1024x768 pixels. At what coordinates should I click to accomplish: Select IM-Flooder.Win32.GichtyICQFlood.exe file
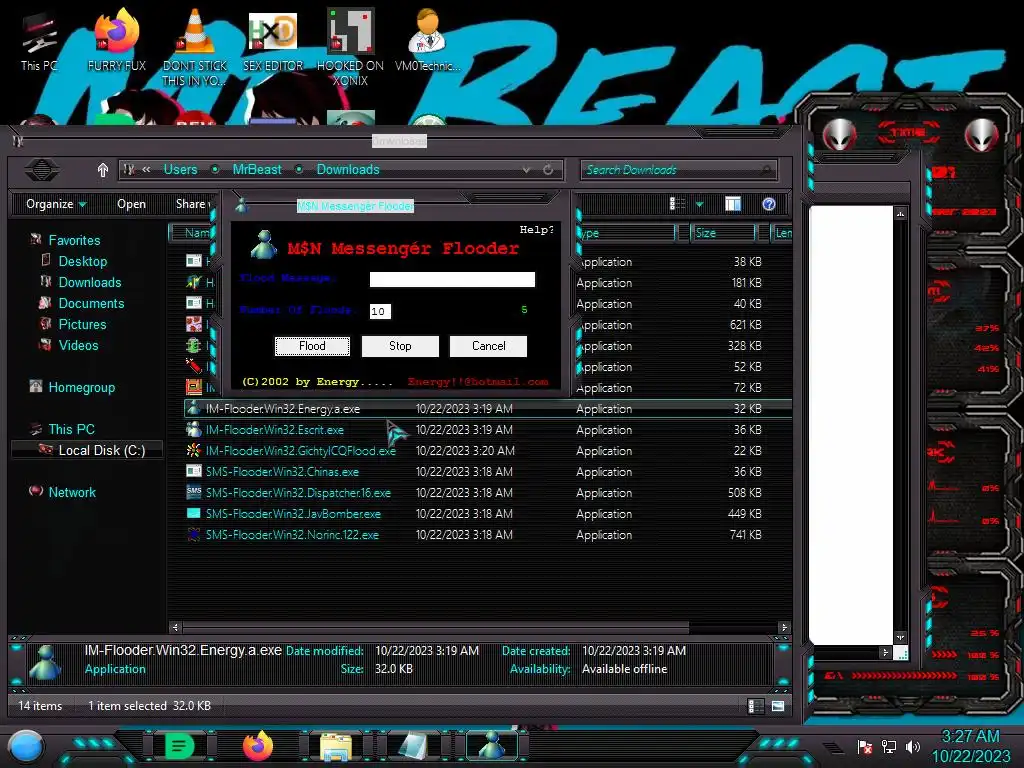pos(300,451)
